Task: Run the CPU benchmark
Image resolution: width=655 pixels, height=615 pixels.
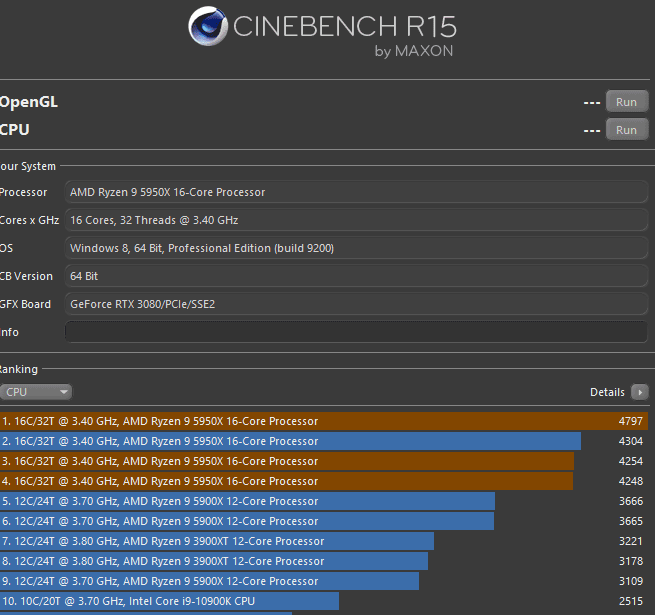Action: 627,130
